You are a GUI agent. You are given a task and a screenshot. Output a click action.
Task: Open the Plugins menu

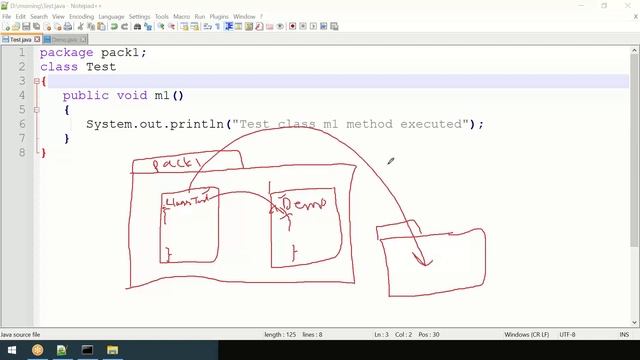point(219,17)
